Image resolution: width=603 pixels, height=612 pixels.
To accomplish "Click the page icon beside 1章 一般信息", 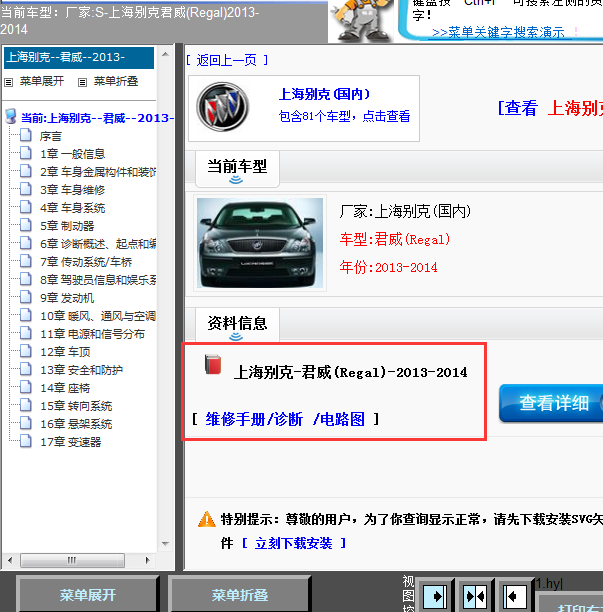I will coord(26,153).
